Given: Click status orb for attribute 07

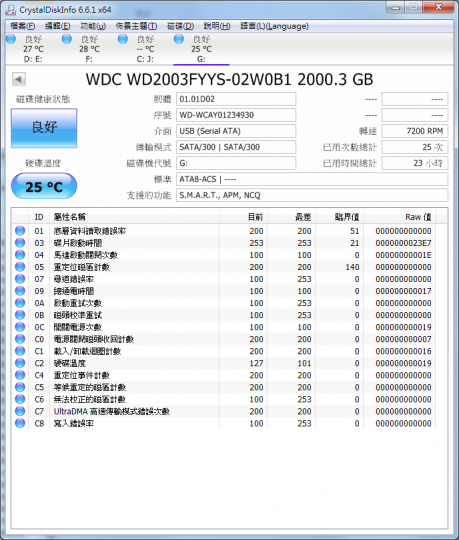Looking at the screenshot, I should click(x=20, y=279).
